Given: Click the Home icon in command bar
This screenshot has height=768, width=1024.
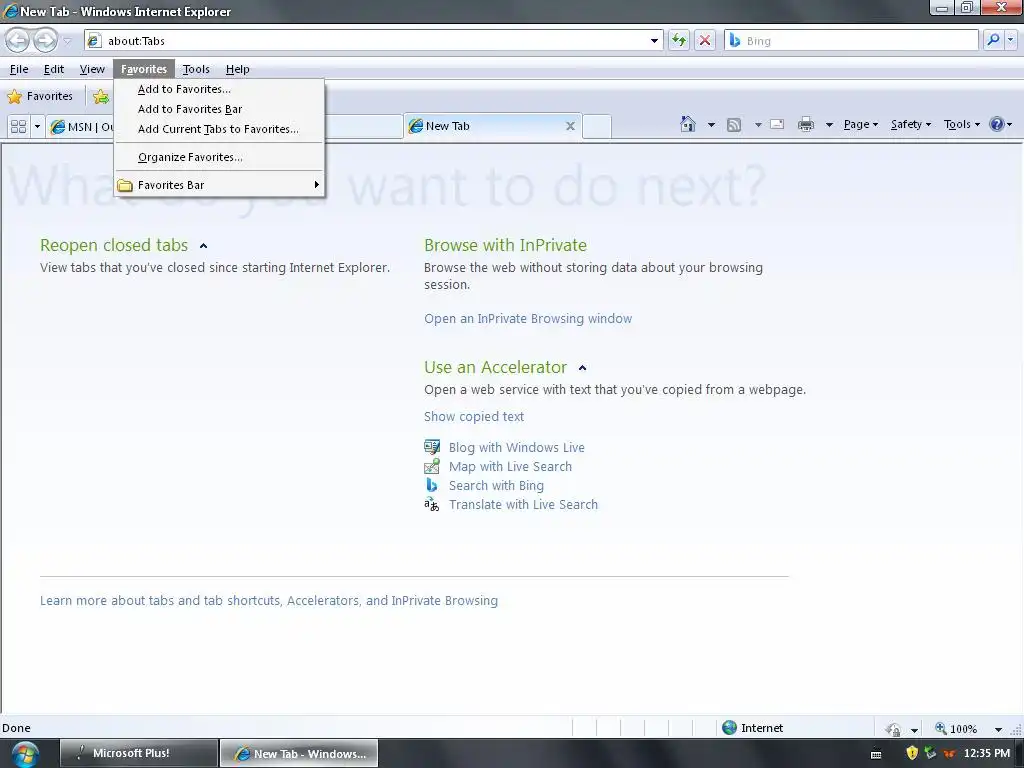Looking at the screenshot, I should (x=688, y=124).
